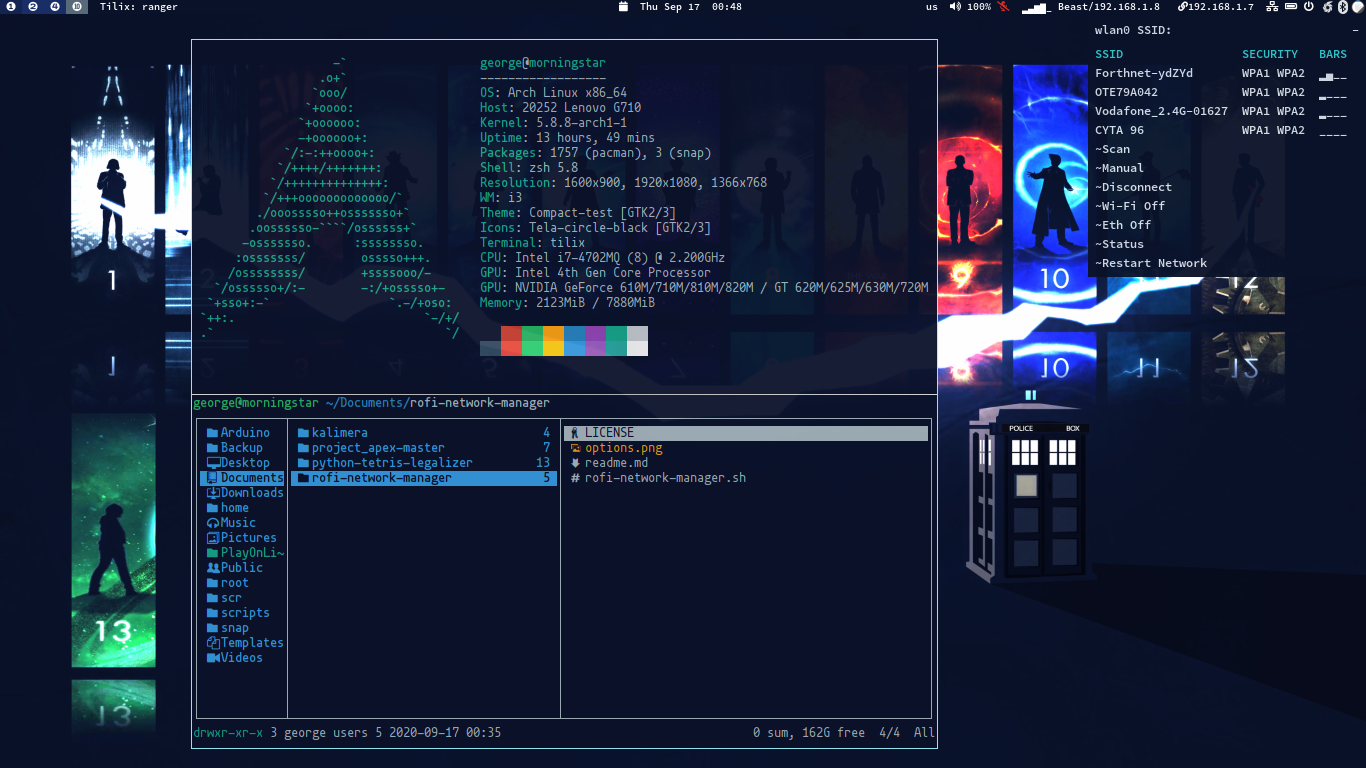Click the Public people icon in ranger

[212, 568]
